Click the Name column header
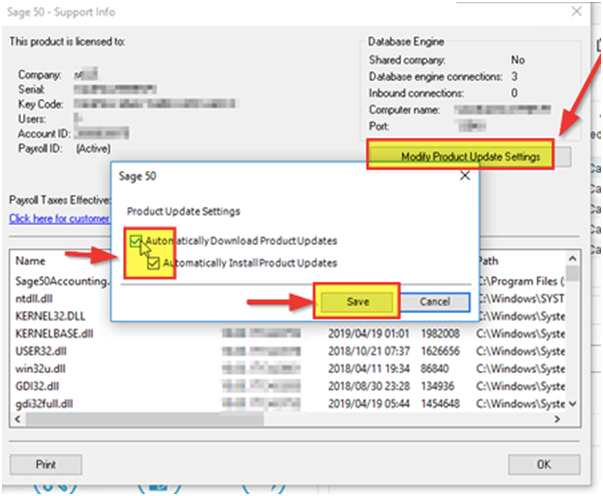603x496 pixels. tap(30, 261)
